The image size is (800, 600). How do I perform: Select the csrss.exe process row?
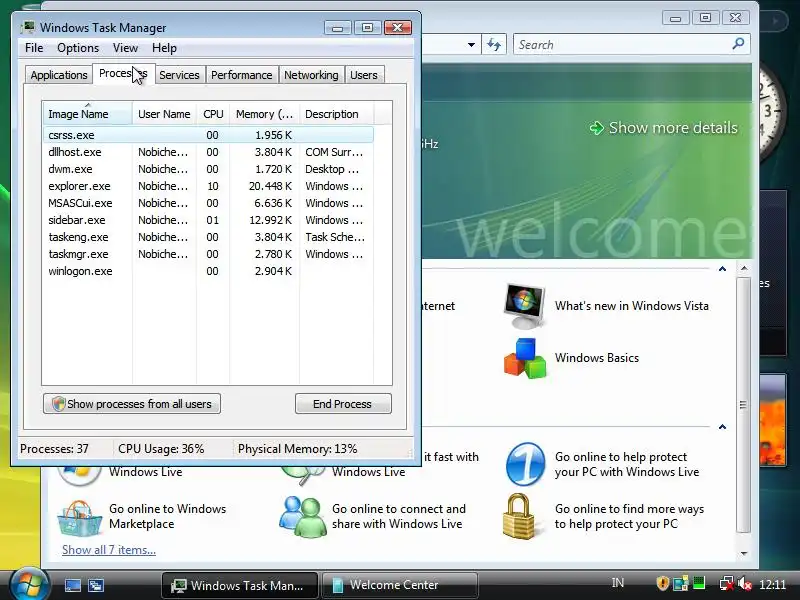tap(208, 135)
